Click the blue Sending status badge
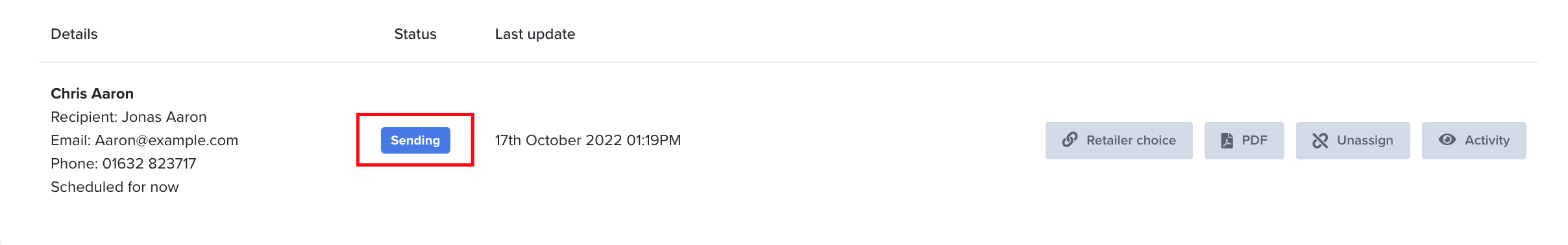 [415, 141]
